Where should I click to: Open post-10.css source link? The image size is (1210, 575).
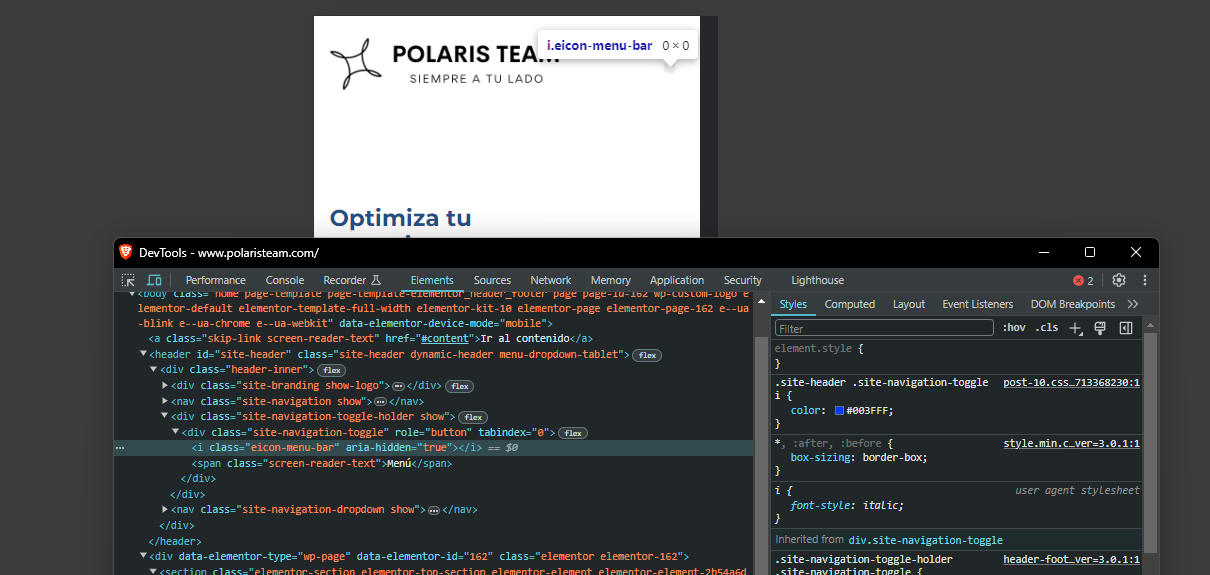1072,383
